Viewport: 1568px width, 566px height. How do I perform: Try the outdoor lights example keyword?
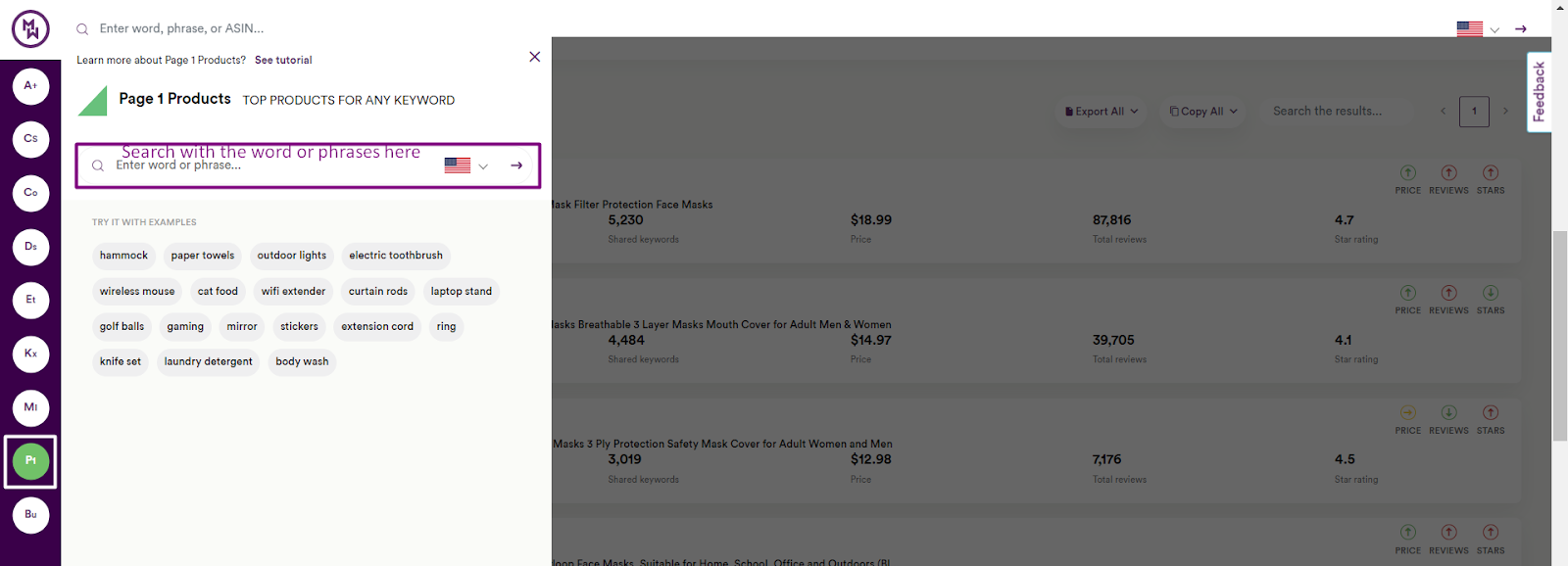(292, 256)
